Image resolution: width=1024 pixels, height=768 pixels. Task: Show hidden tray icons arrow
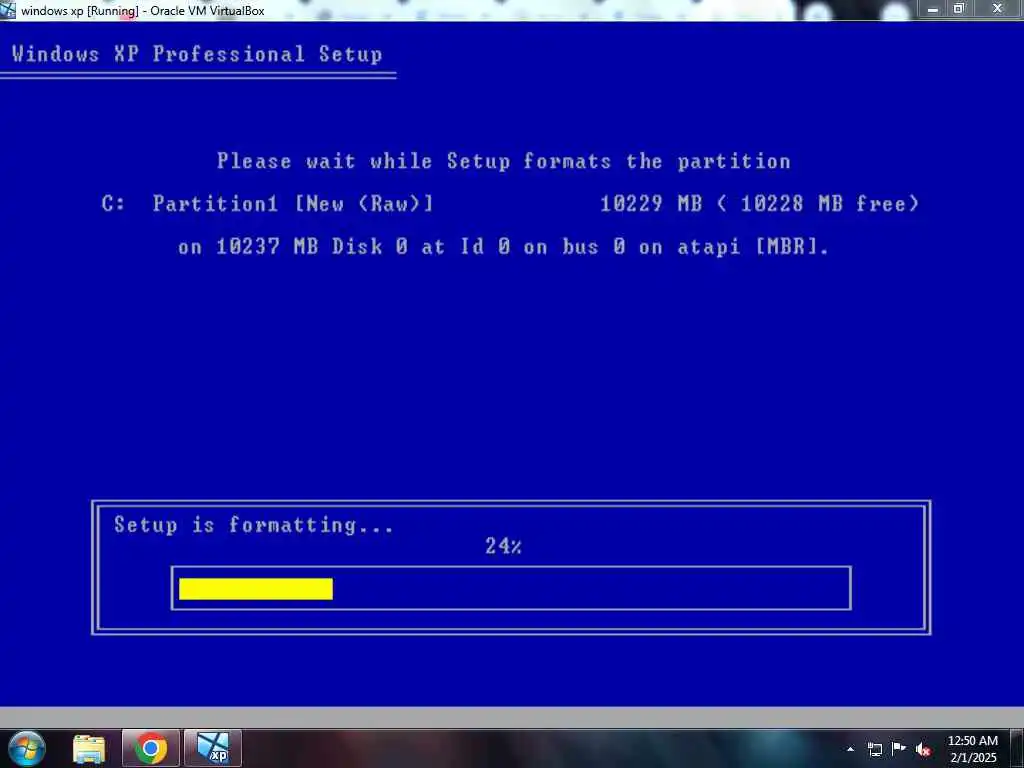[x=850, y=749]
